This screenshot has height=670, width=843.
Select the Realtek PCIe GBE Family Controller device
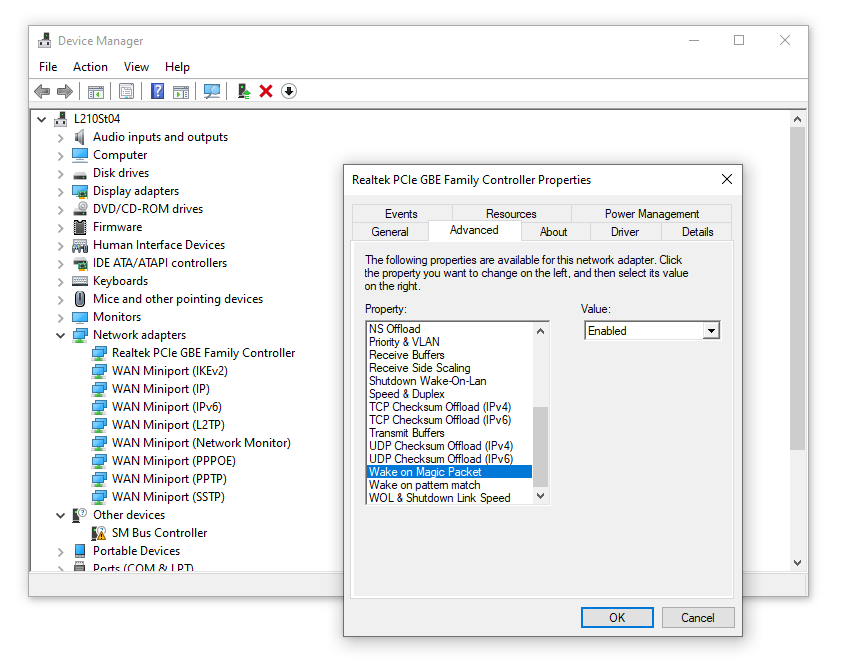pyautogui.click(x=203, y=353)
